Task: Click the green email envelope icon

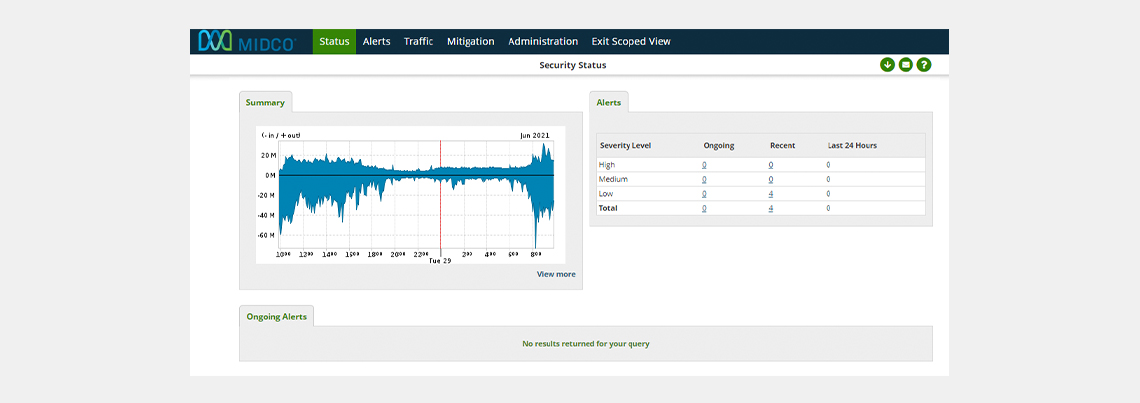Action: [x=906, y=65]
